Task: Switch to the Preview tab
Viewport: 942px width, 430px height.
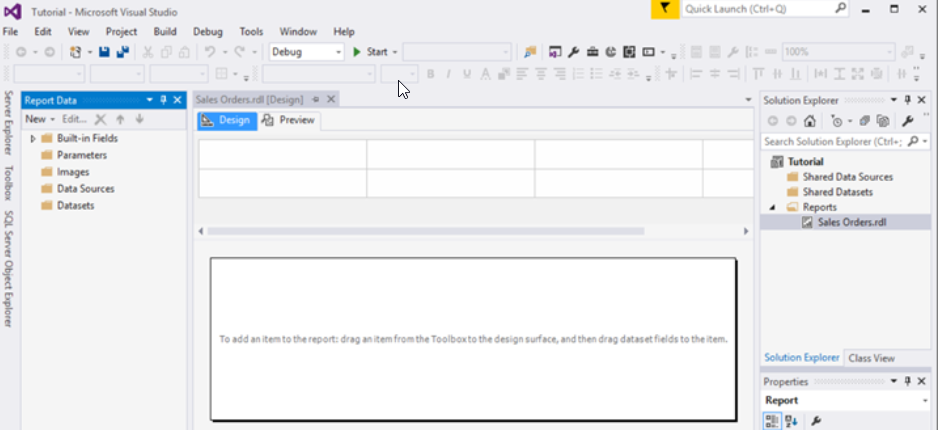Action: (x=289, y=120)
